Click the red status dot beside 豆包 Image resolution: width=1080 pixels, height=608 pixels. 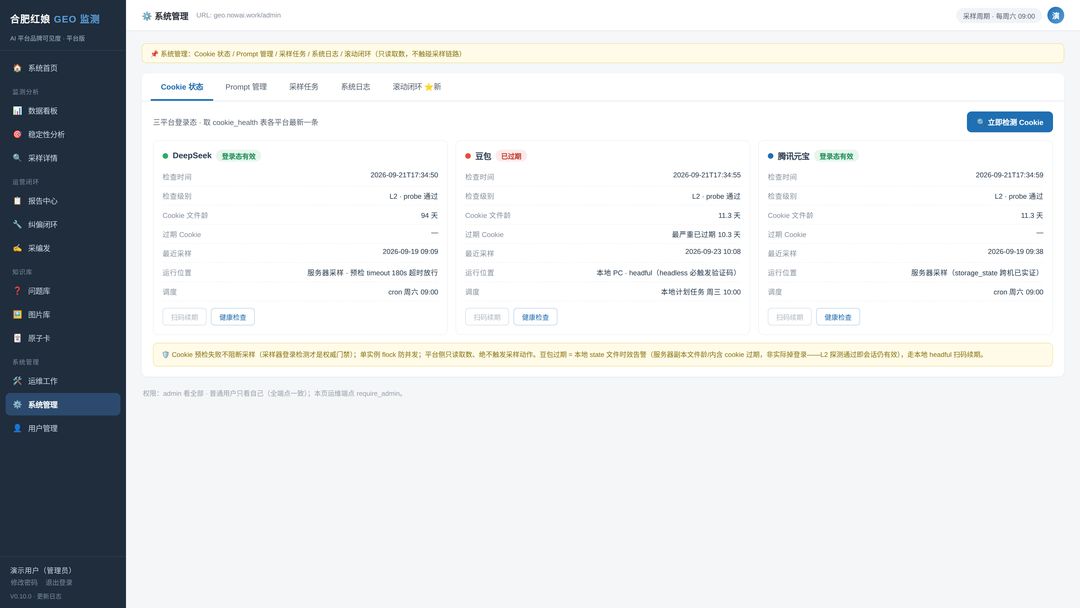[x=468, y=156]
